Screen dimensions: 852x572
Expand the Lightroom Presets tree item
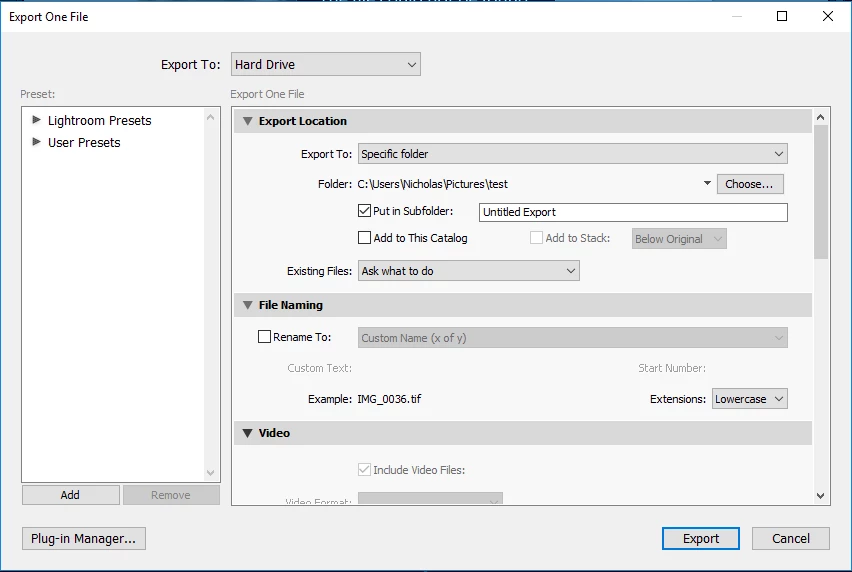36,120
